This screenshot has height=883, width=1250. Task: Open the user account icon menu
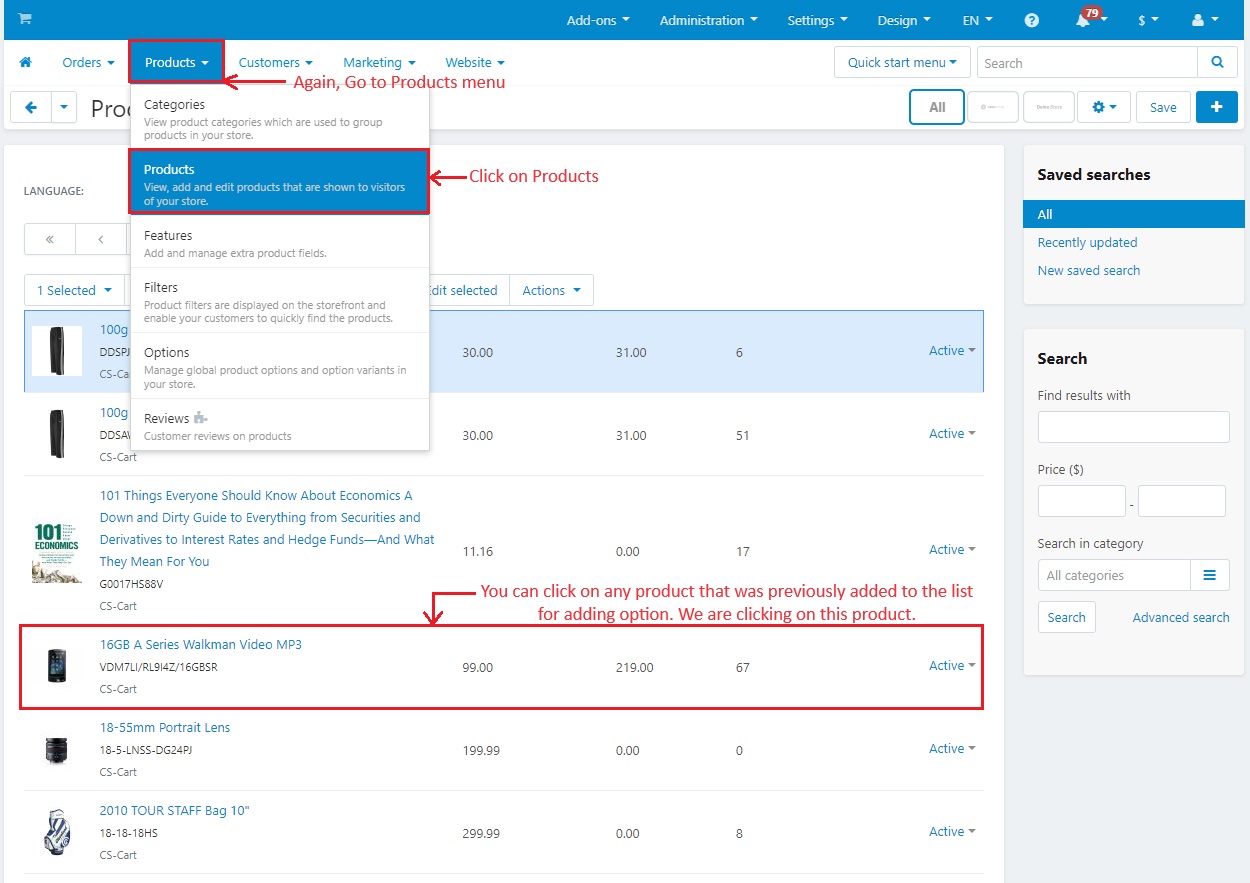pos(1205,20)
